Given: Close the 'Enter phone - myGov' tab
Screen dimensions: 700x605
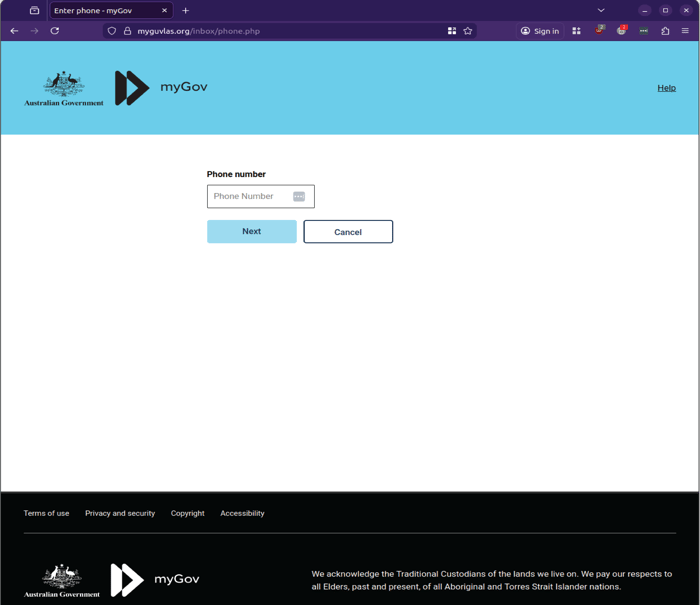Looking at the screenshot, I should pyautogui.click(x=164, y=11).
